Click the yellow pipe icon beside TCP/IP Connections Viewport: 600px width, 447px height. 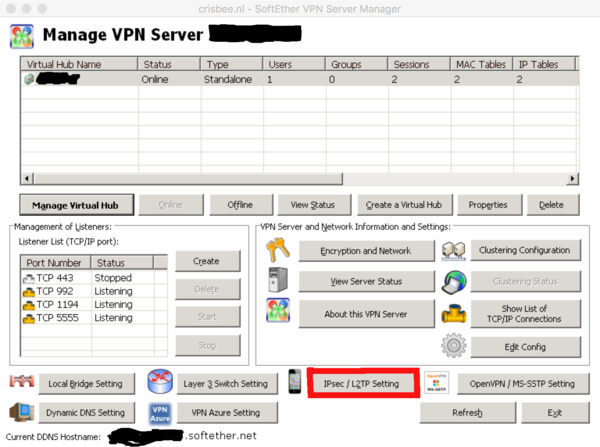click(454, 313)
